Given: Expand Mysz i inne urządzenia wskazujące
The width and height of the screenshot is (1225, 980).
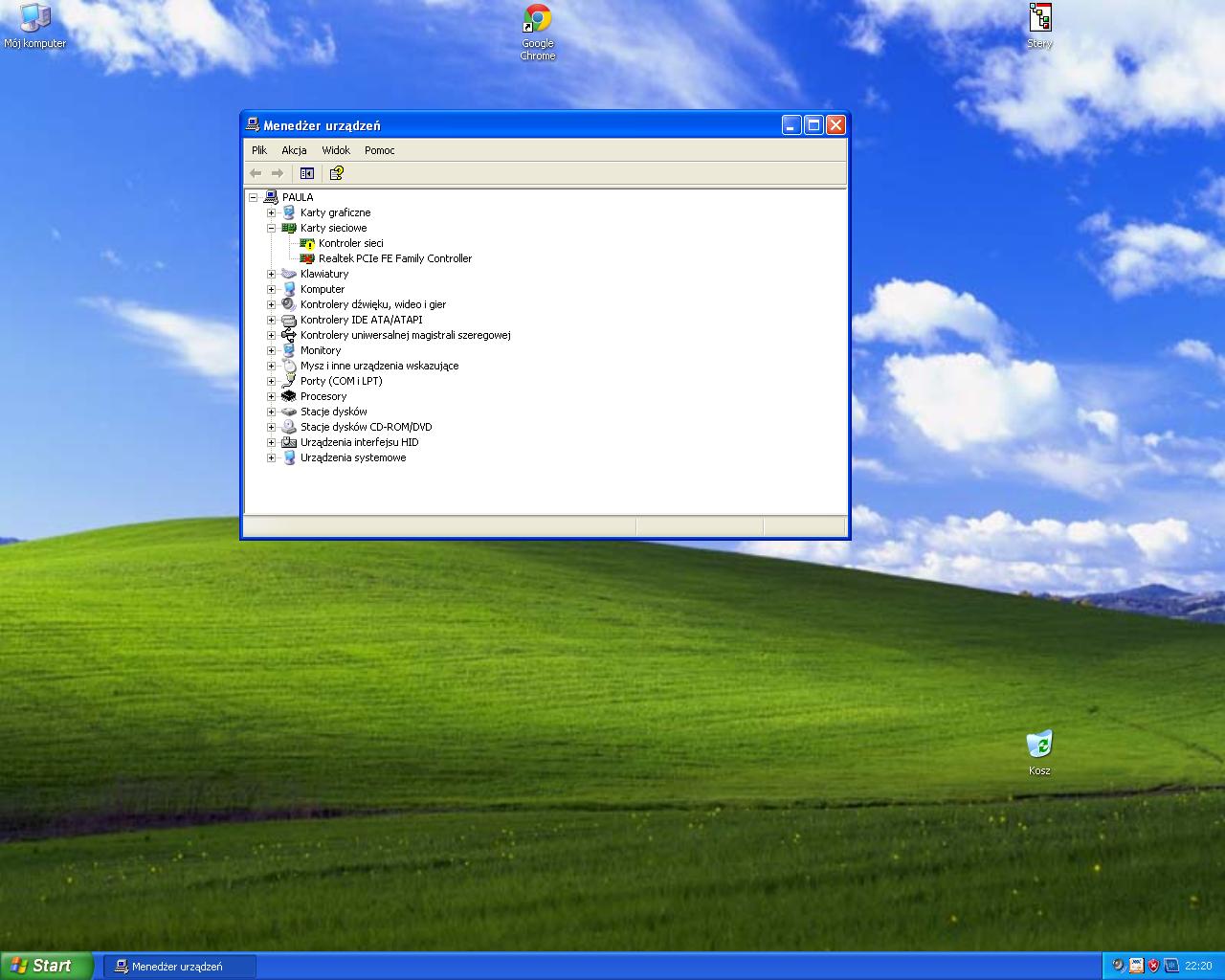Looking at the screenshot, I should pyautogui.click(x=271, y=366).
